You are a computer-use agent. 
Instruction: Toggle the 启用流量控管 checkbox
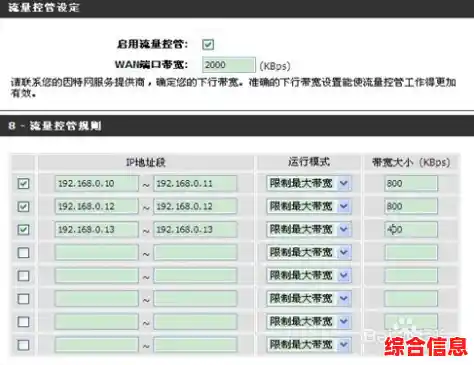click(x=208, y=44)
